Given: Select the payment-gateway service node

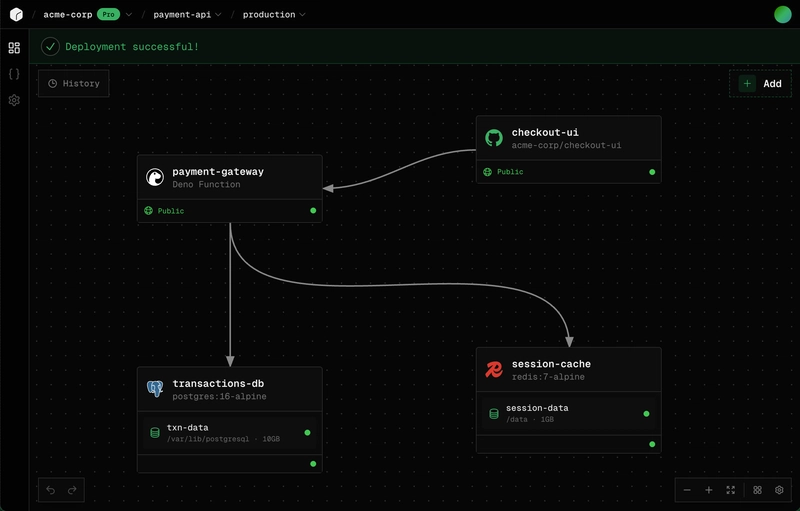Looking at the screenshot, I should [229, 178].
